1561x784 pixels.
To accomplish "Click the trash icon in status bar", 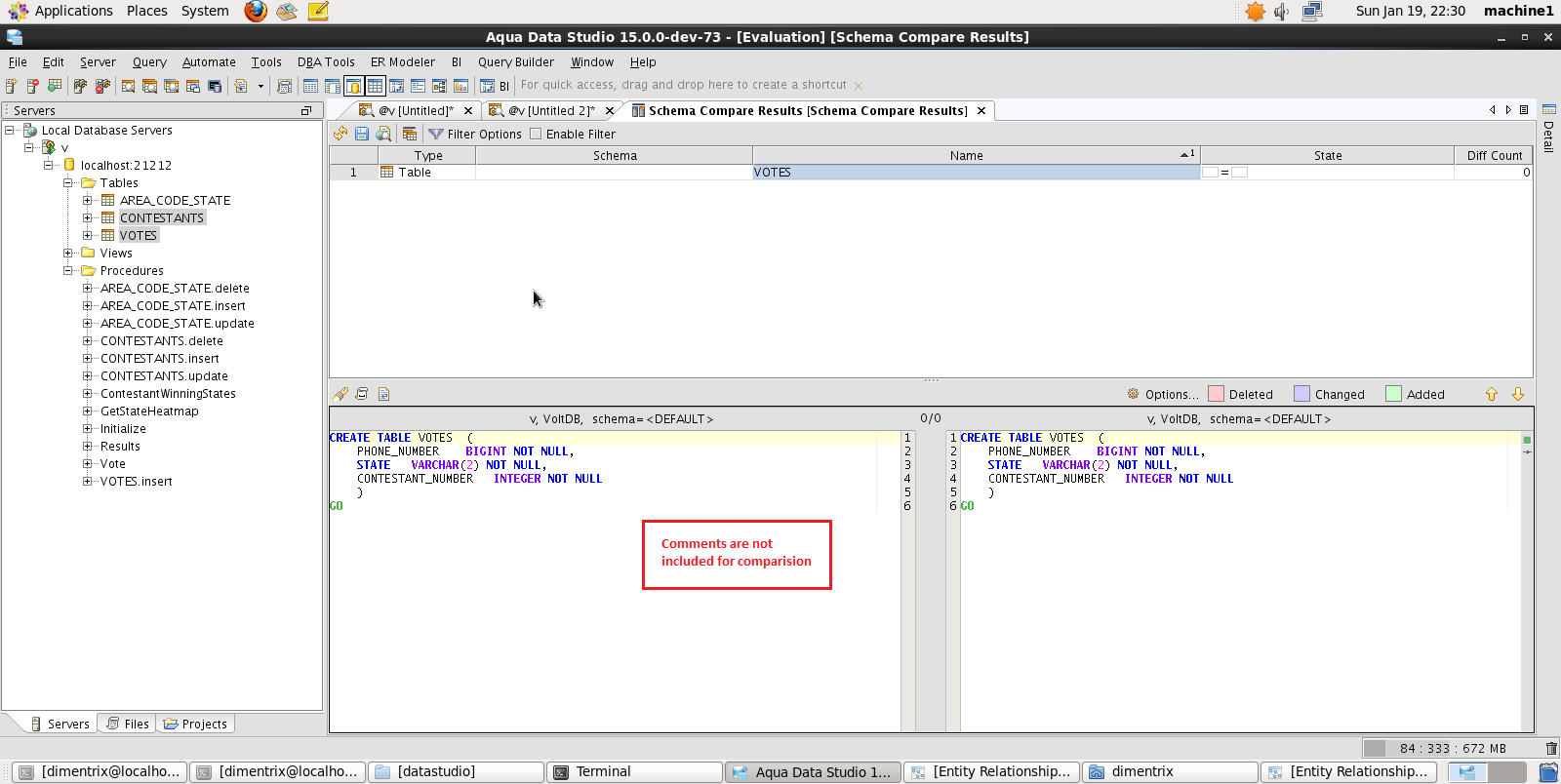I will tap(1551, 748).
